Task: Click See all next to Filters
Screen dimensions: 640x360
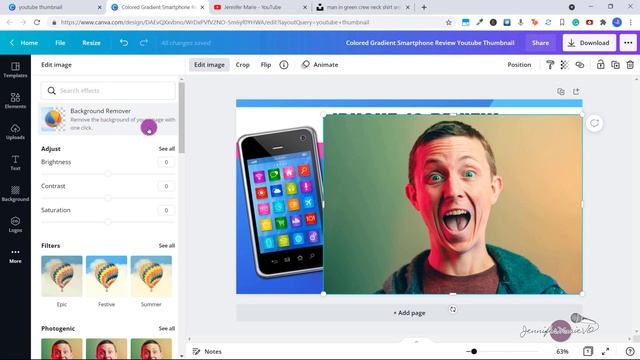Action: [x=167, y=245]
